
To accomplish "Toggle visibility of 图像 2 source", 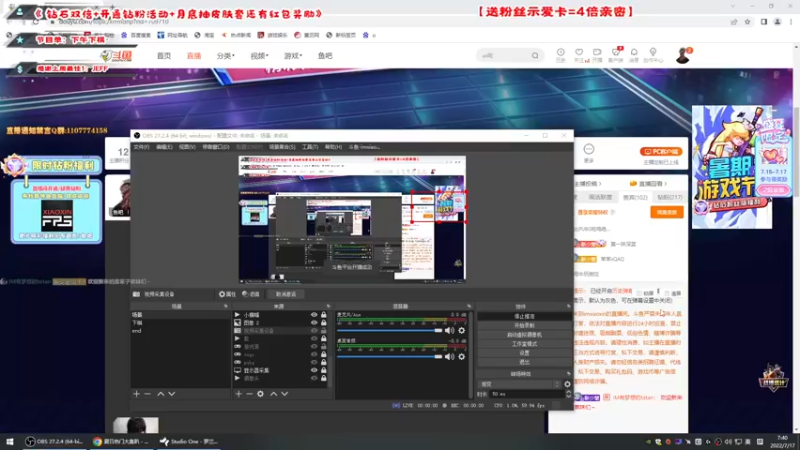I will 314,323.
